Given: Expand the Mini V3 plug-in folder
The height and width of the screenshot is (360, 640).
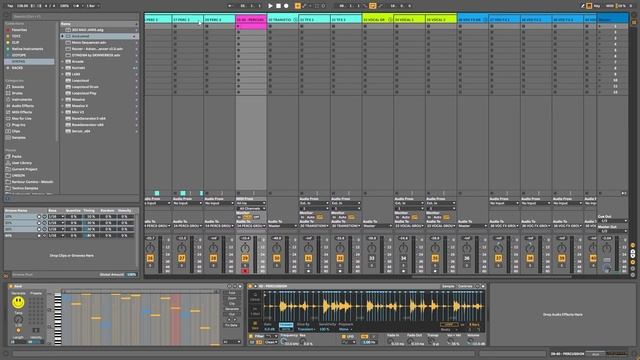Looking at the screenshot, I should point(62,112).
